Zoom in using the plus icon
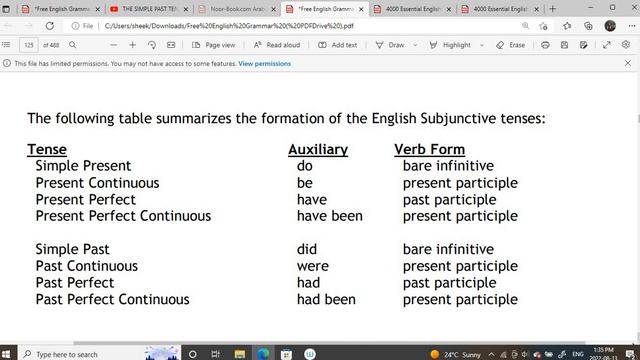The height and width of the screenshot is (360, 640). (x=132, y=45)
